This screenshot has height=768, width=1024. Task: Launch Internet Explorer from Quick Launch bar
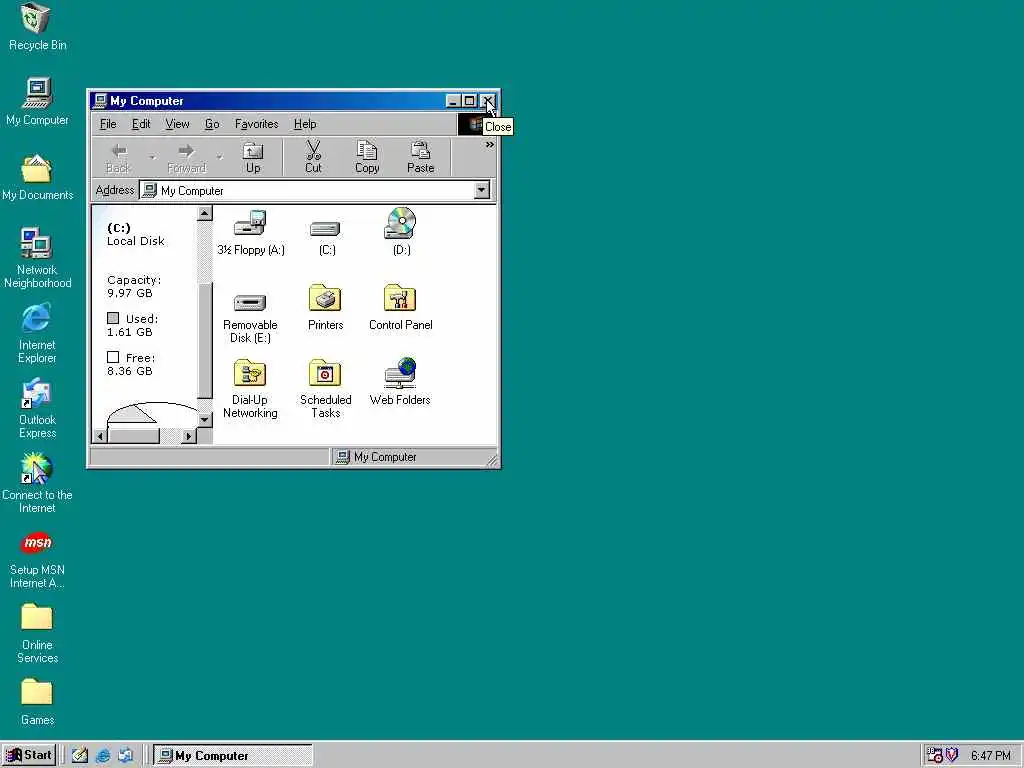[x=103, y=756]
